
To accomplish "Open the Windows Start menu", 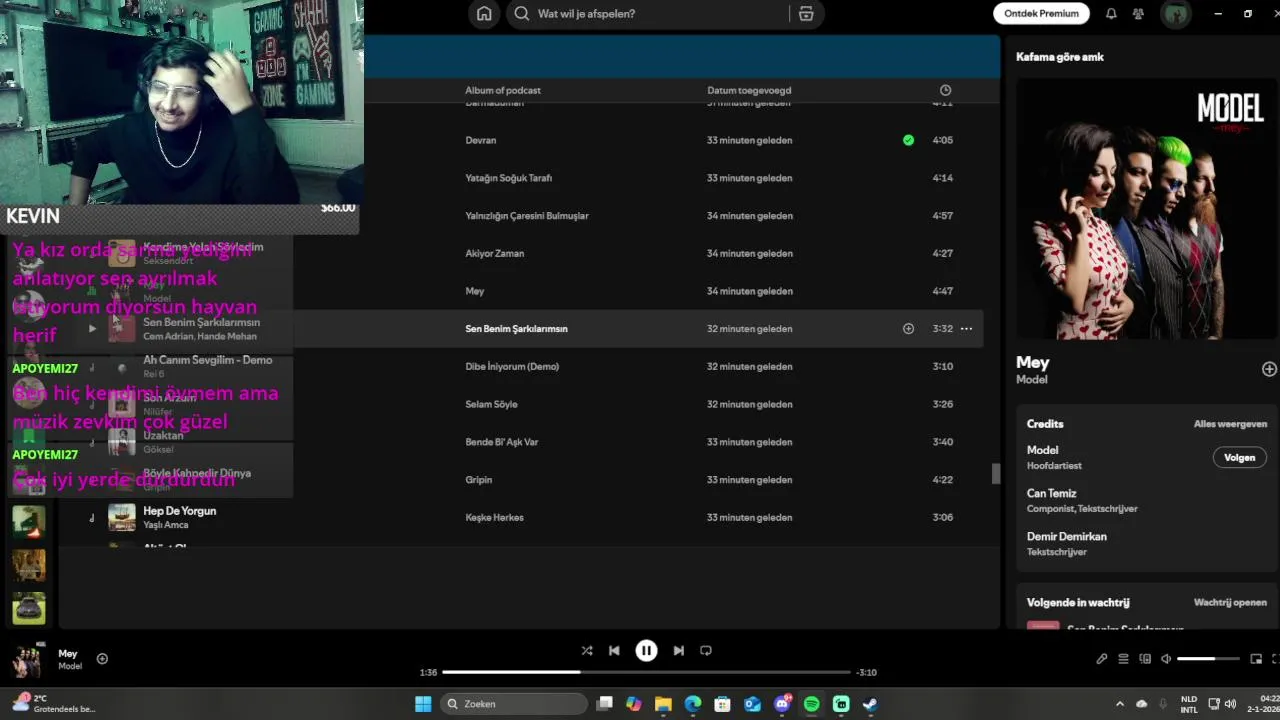I will 423,704.
